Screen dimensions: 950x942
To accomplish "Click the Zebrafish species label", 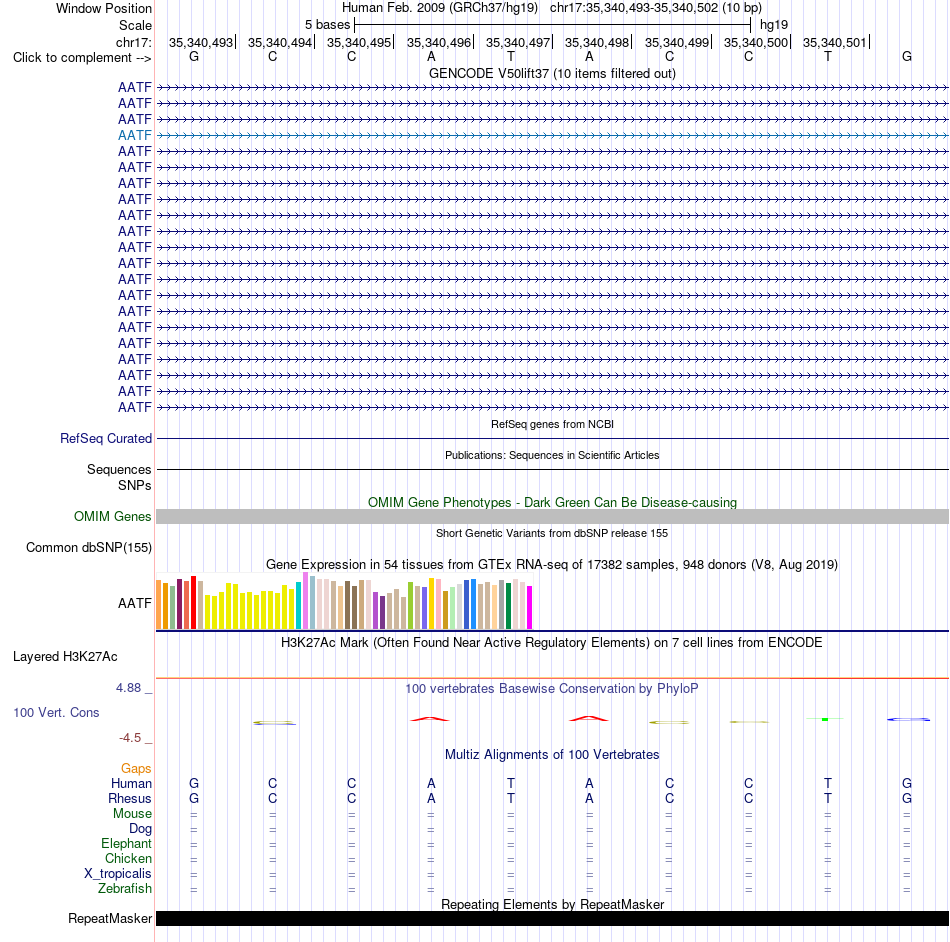I will (125, 888).
